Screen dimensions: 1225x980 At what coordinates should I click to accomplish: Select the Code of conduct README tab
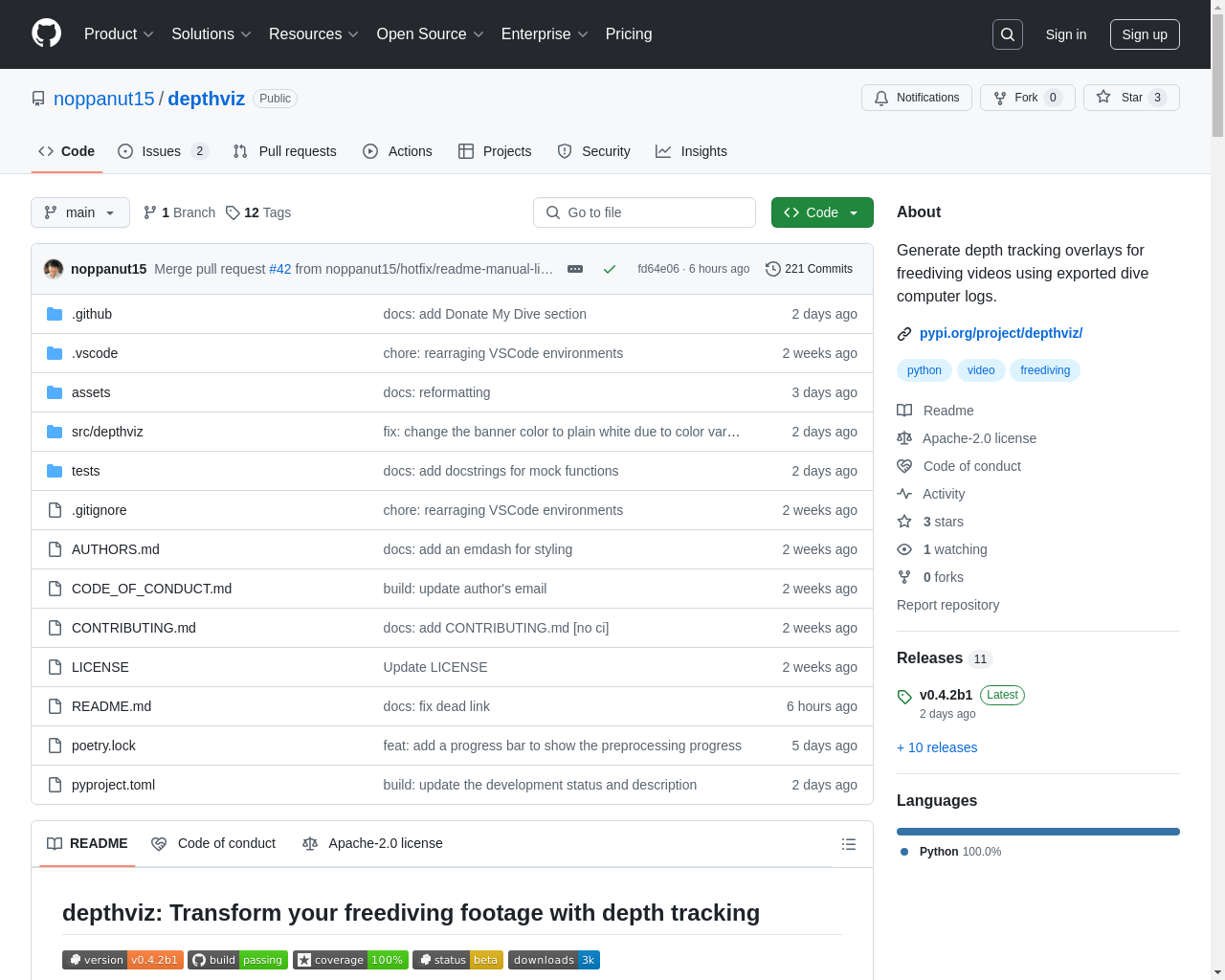click(213, 843)
